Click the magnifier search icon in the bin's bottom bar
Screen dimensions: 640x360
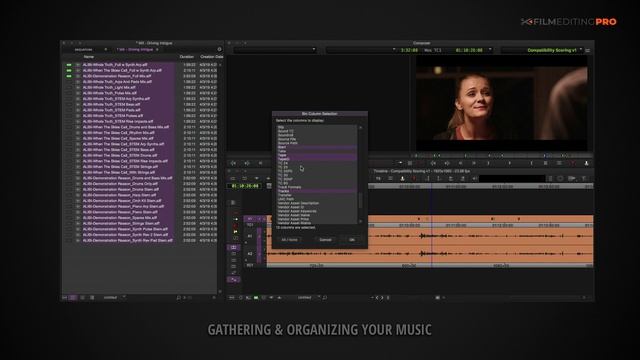coord(178,298)
